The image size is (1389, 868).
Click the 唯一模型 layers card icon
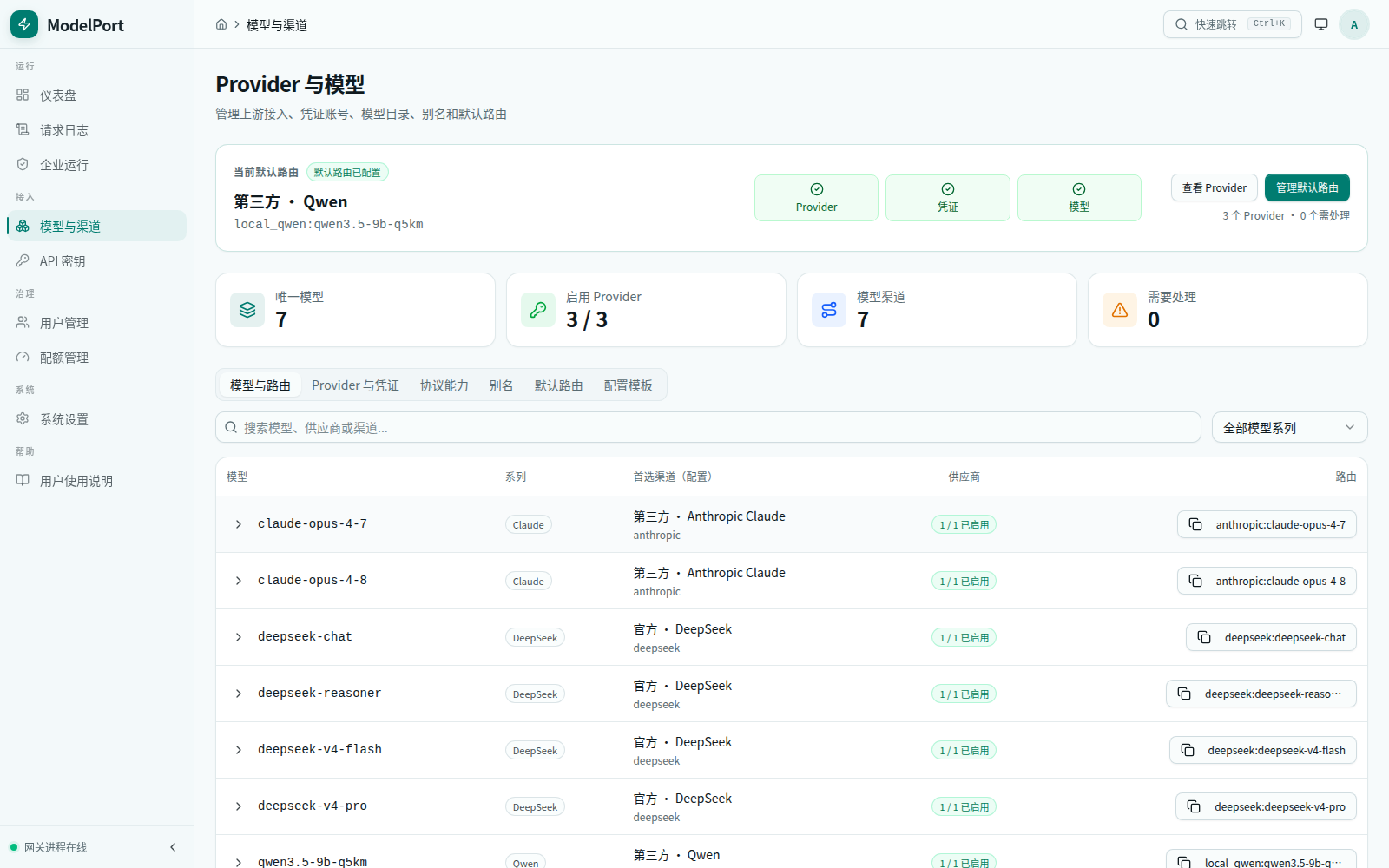click(247, 310)
